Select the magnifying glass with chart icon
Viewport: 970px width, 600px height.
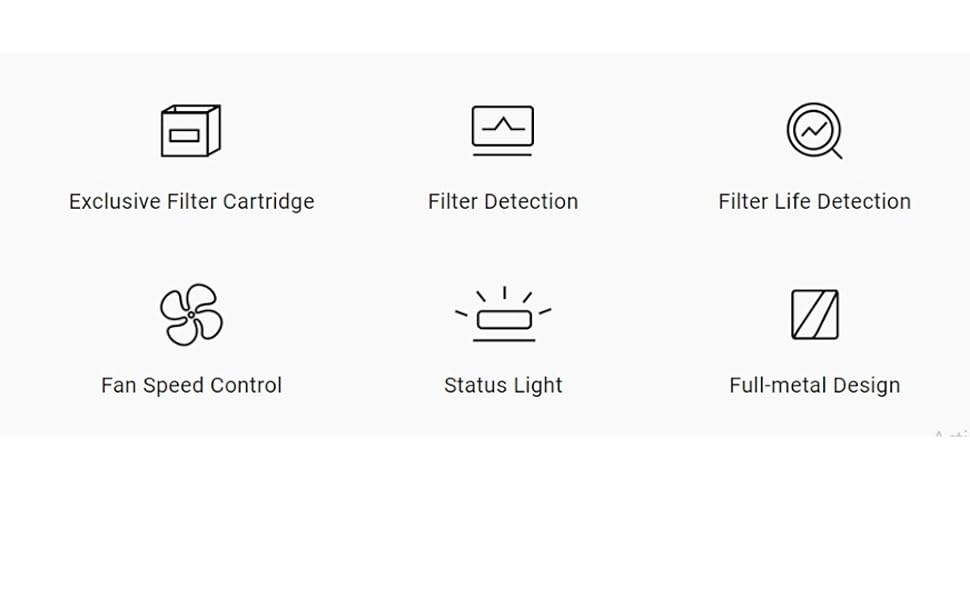pyautogui.click(x=814, y=131)
